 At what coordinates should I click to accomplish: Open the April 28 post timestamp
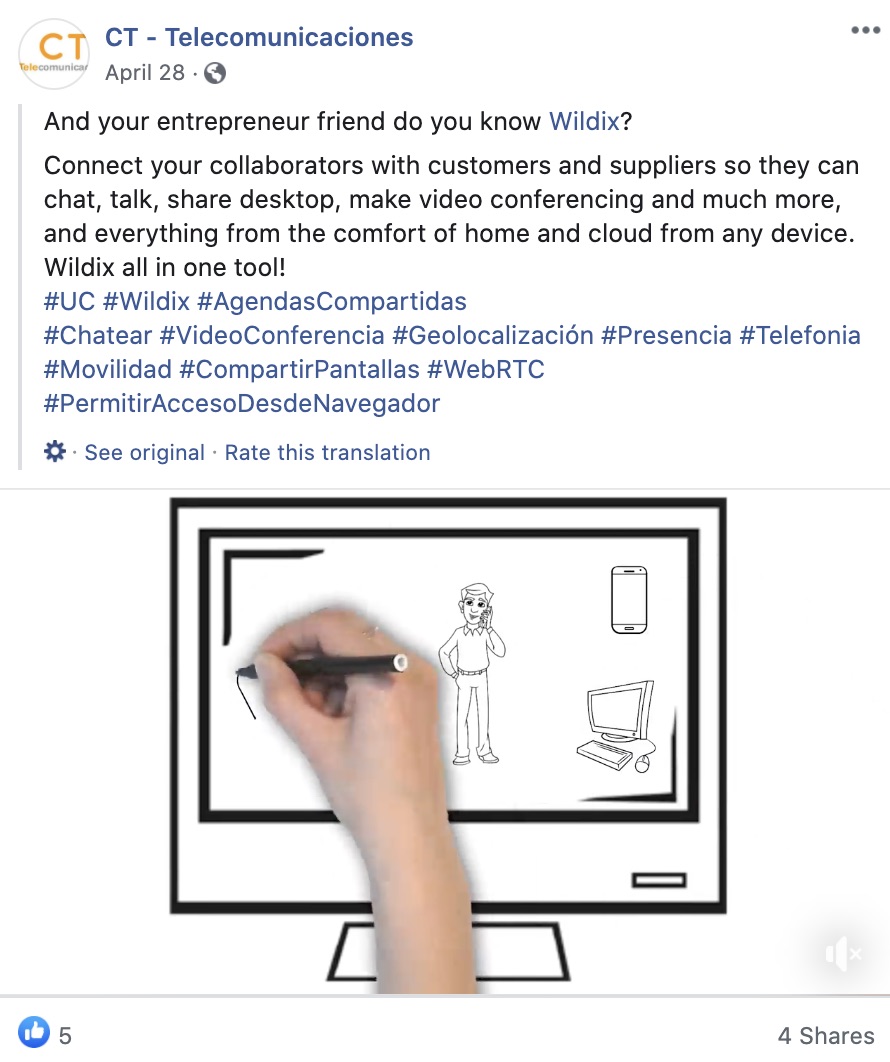[145, 72]
